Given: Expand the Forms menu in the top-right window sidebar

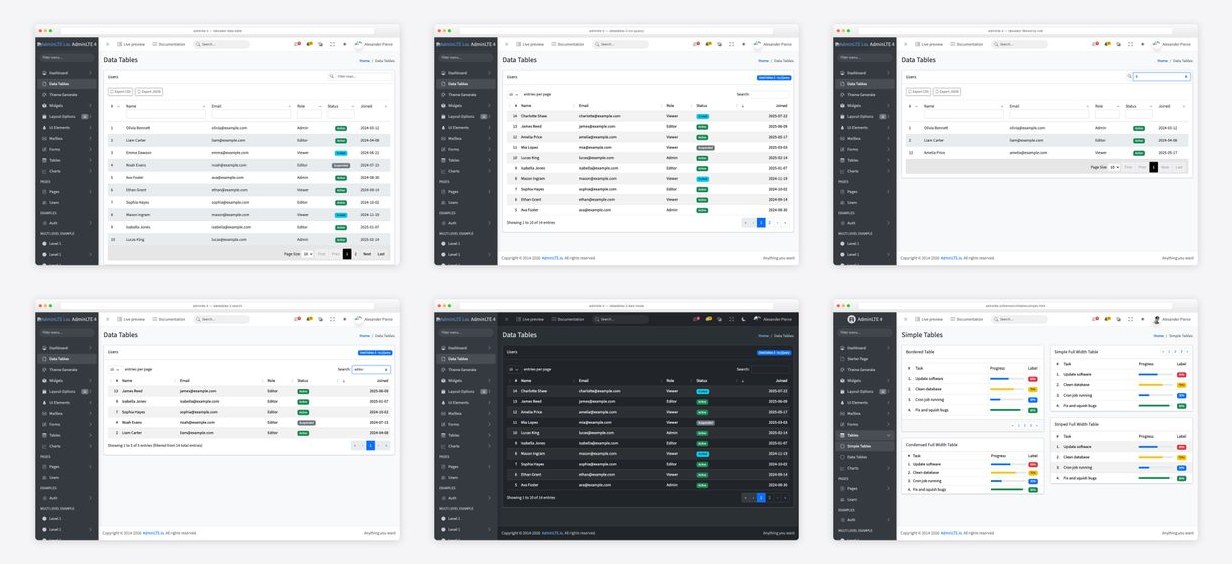Looking at the screenshot, I should (x=890, y=149).
